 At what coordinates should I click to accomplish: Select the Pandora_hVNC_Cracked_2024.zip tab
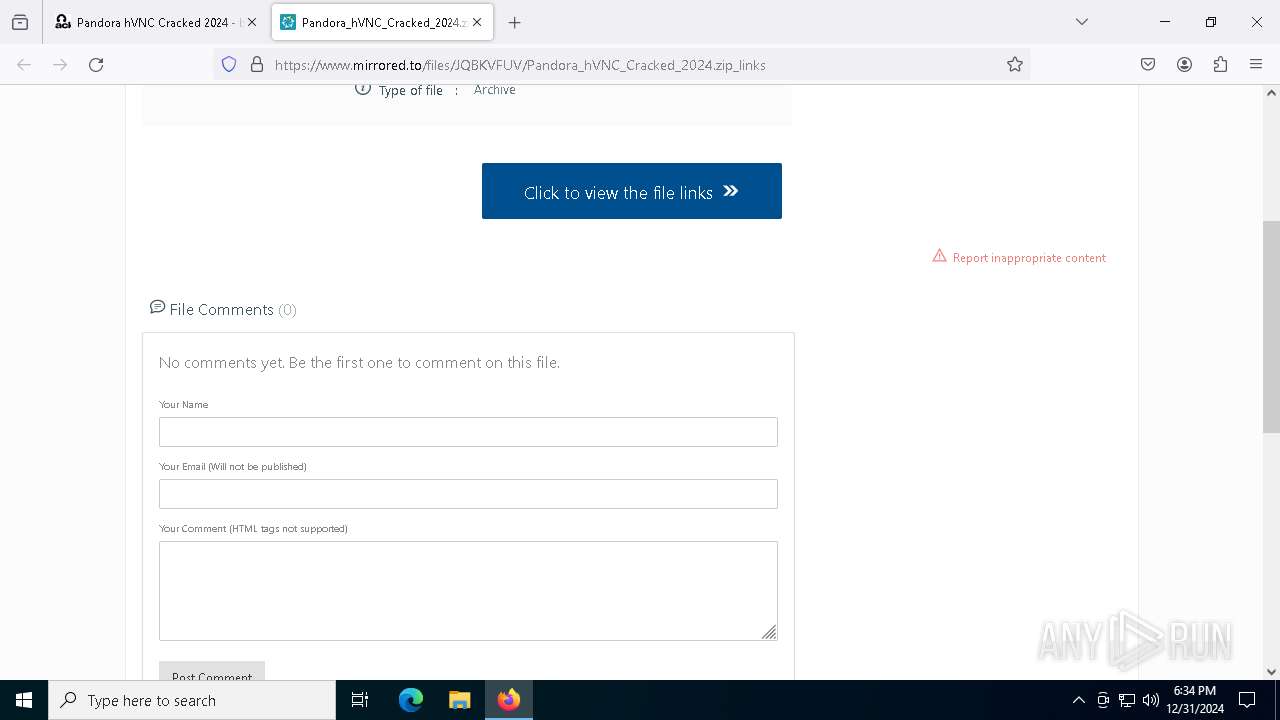(x=384, y=22)
